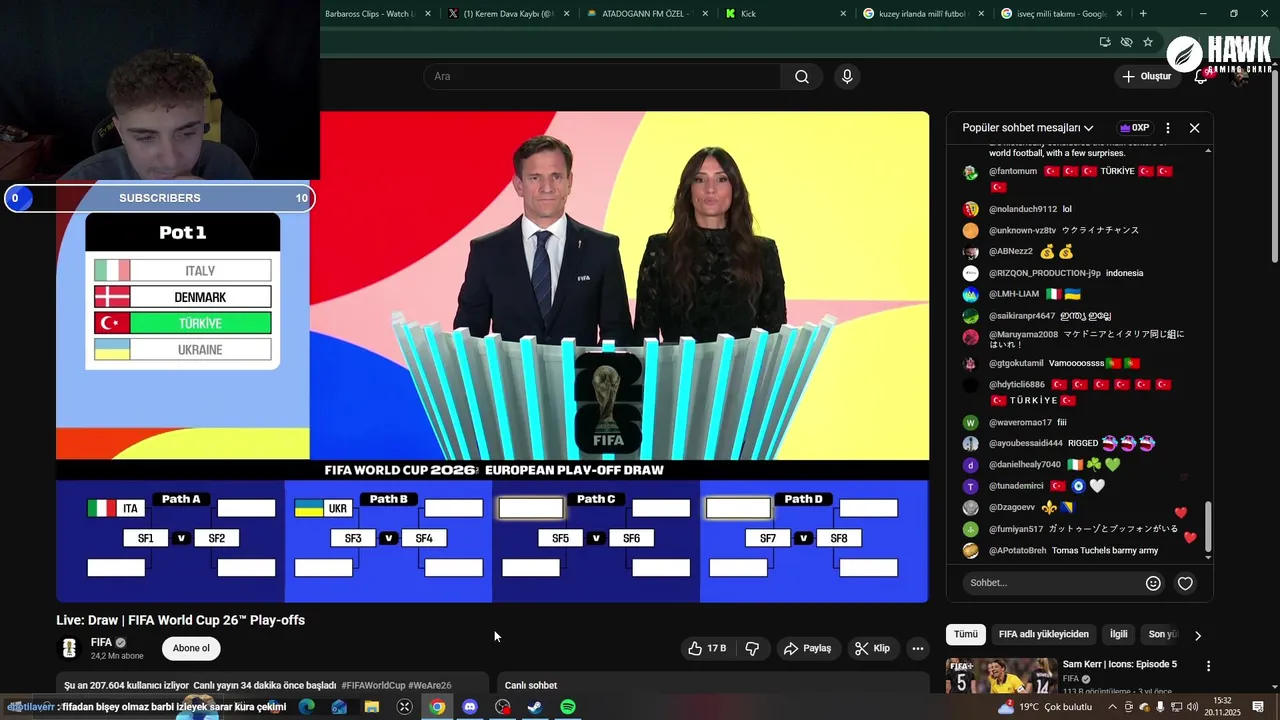Open Discord from the taskbar
This screenshot has height=720, width=1280.
(x=470, y=707)
